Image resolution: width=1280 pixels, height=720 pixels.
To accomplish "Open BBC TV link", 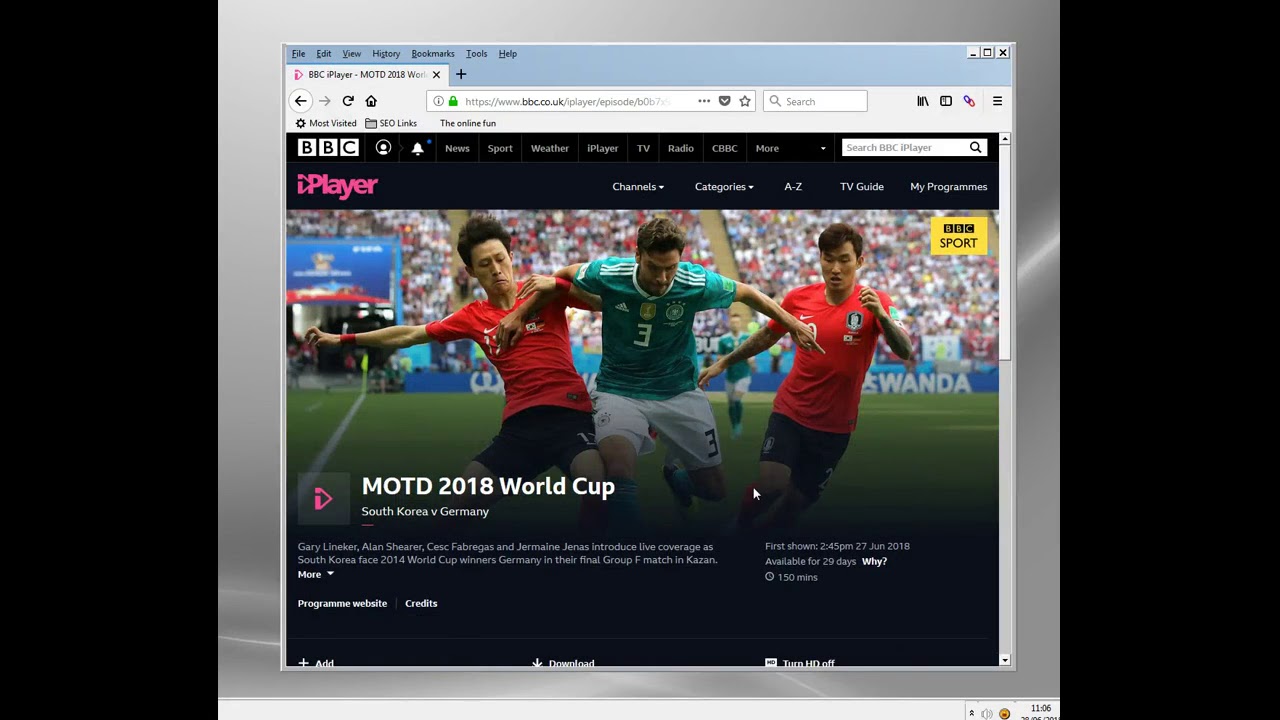I will [x=644, y=148].
